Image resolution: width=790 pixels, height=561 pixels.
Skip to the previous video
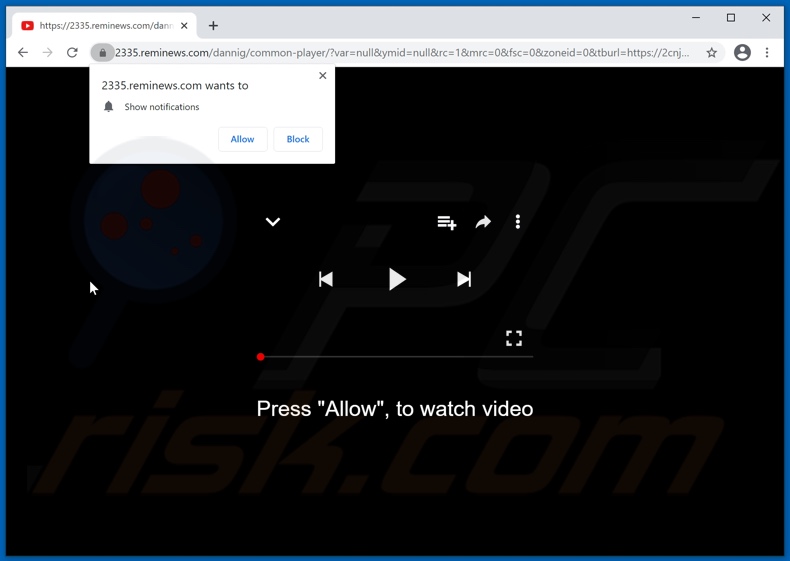point(325,279)
